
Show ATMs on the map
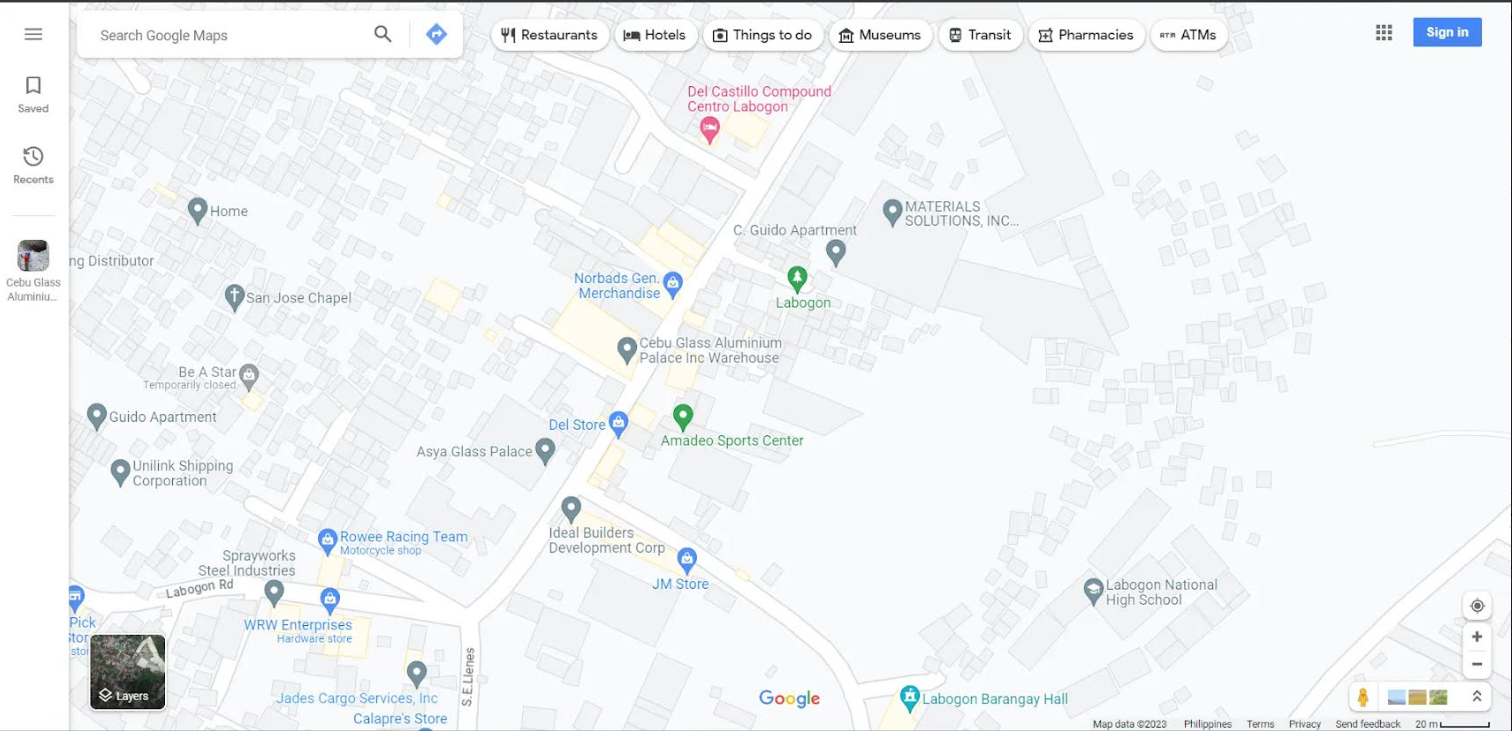1189,35
